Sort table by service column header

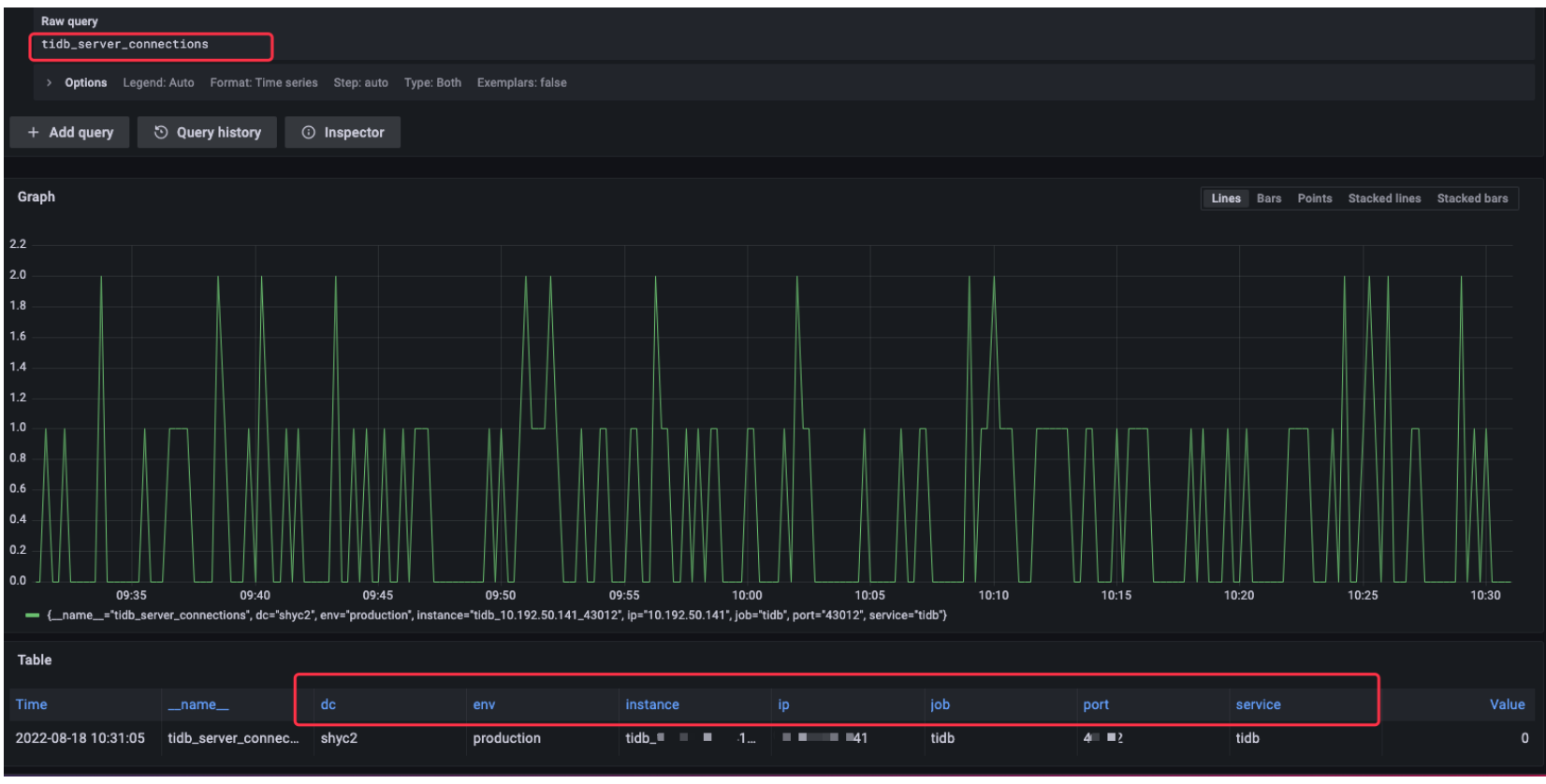[1258, 704]
